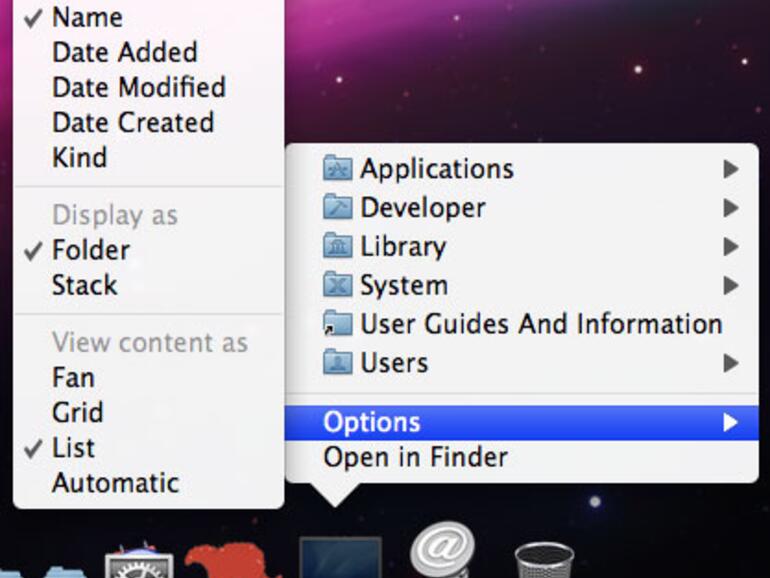View content as Automatic

coord(148,483)
